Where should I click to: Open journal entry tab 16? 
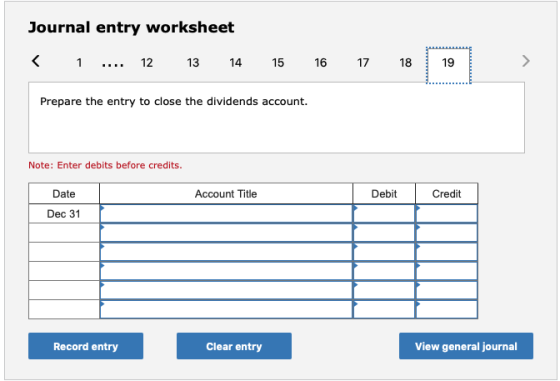click(320, 63)
